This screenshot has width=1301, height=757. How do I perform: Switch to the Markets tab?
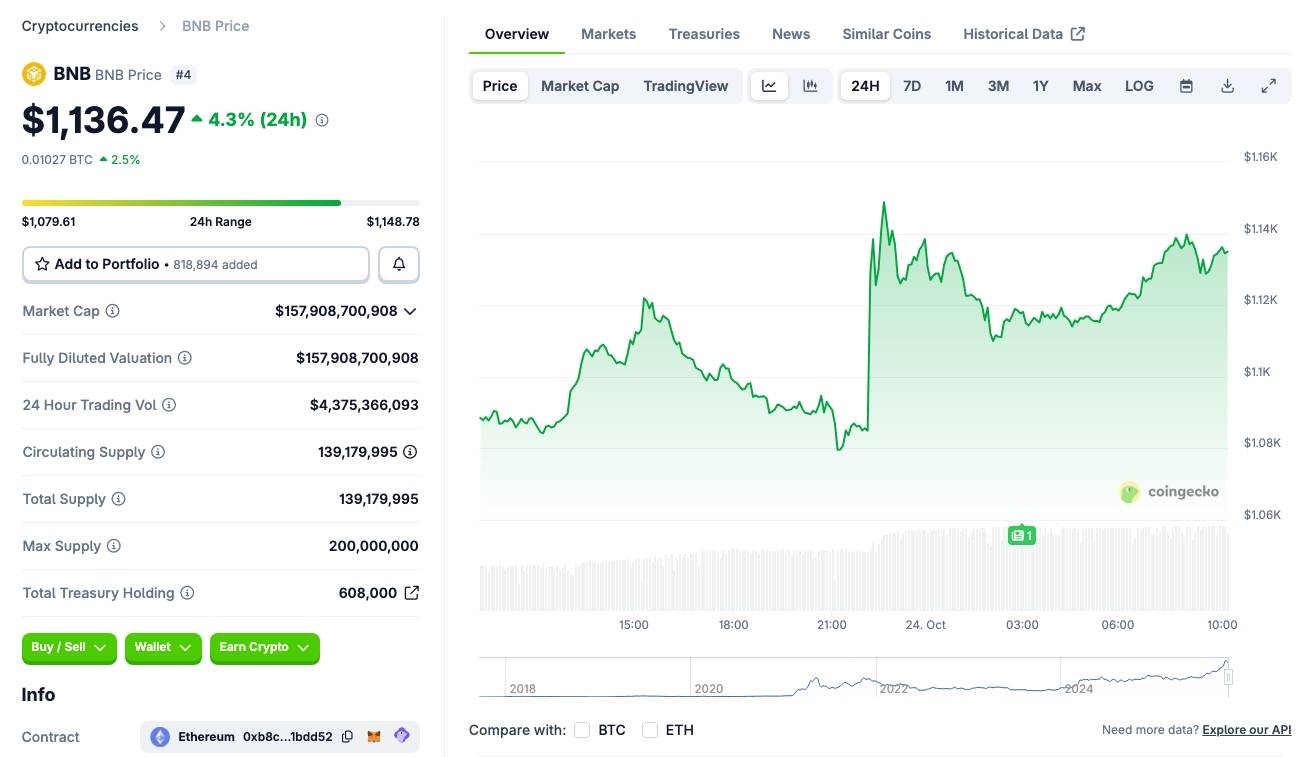click(x=608, y=33)
